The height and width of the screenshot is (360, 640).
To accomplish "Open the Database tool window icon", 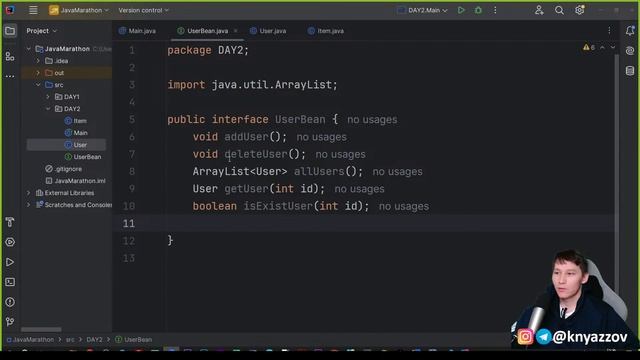I will 630,71.
